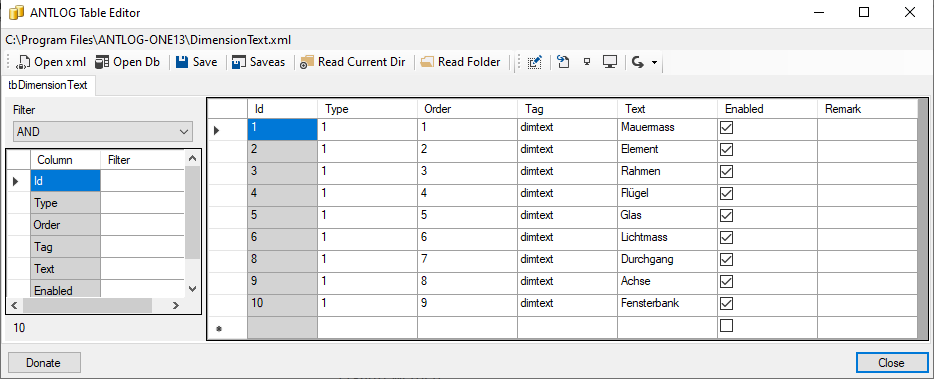Check the Enabled box in new empty row
The image size is (934, 379).
coord(726,325)
